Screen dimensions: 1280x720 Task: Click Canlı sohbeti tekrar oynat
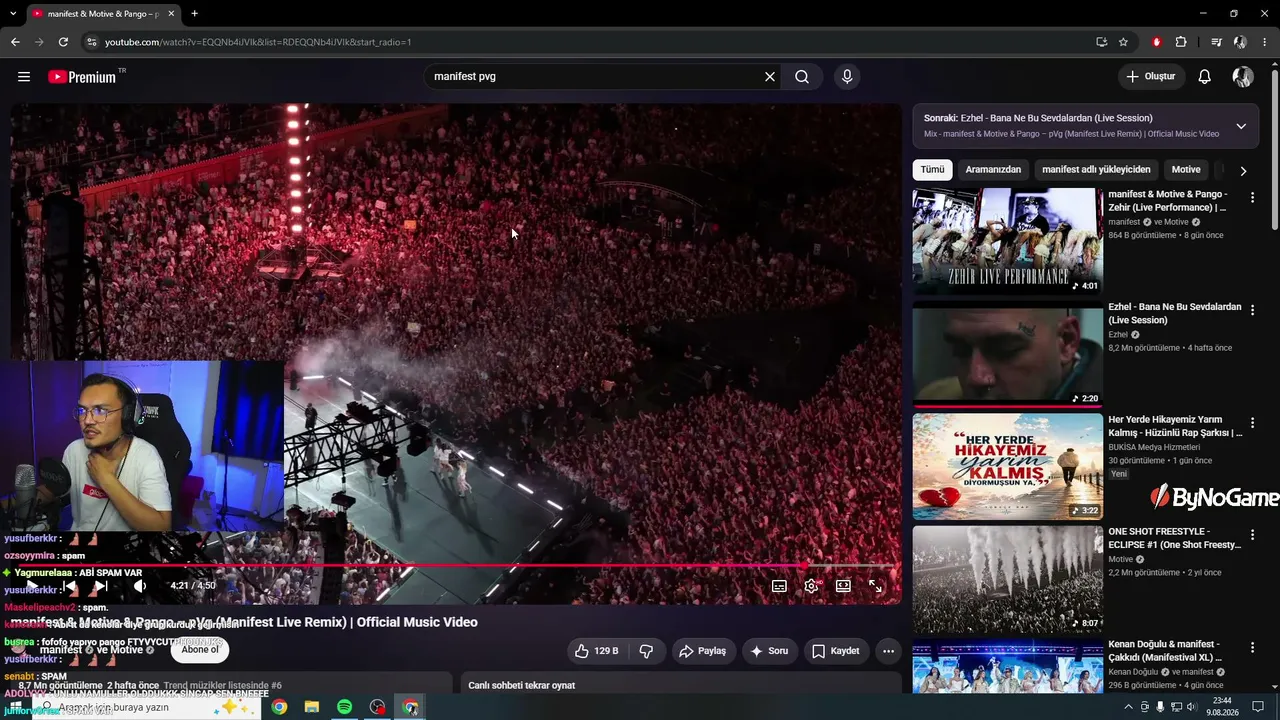click(522, 686)
